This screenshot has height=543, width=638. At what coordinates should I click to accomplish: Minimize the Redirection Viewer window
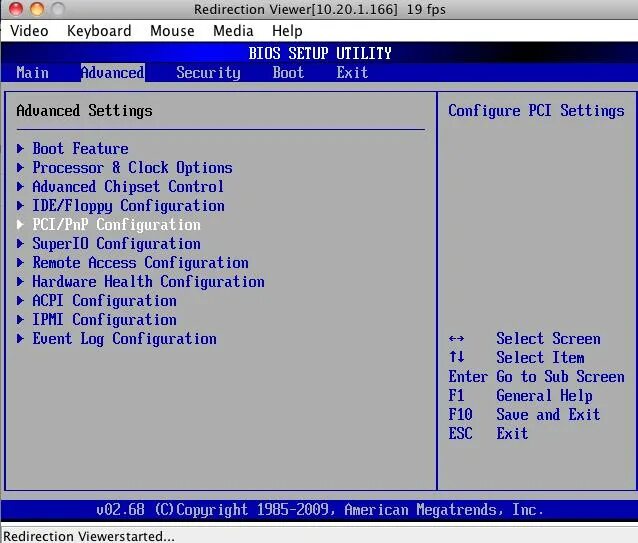click(x=37, y=9)
